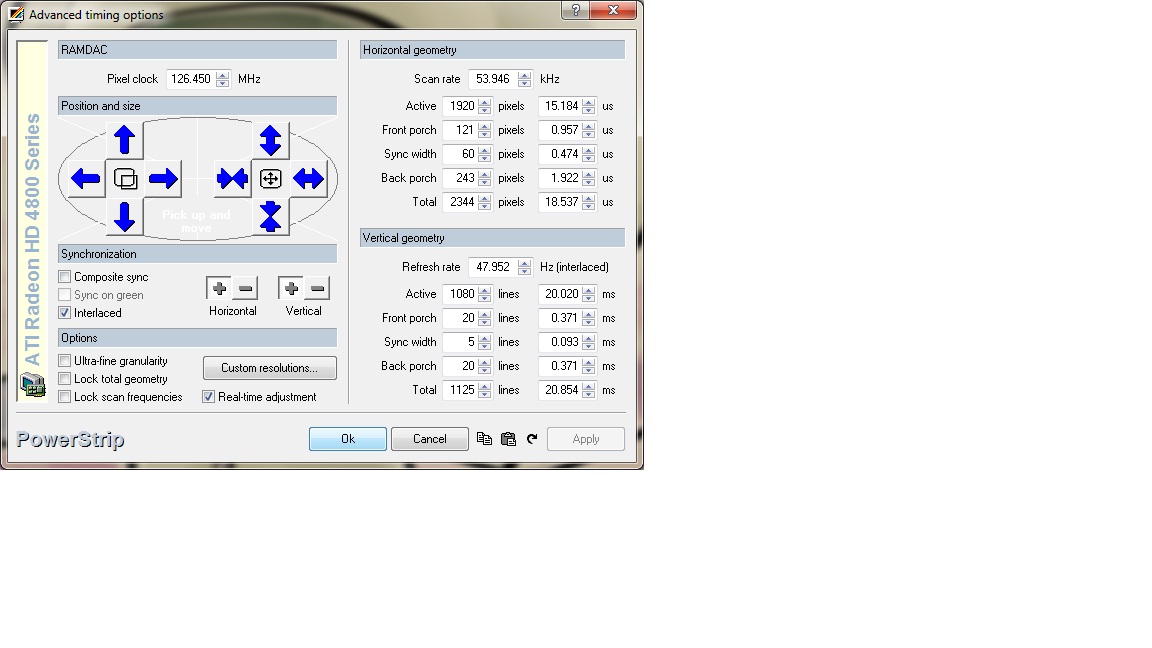Change horizontal Front porch pixels spinner
1152x648 pixels.
click(485, 130)
